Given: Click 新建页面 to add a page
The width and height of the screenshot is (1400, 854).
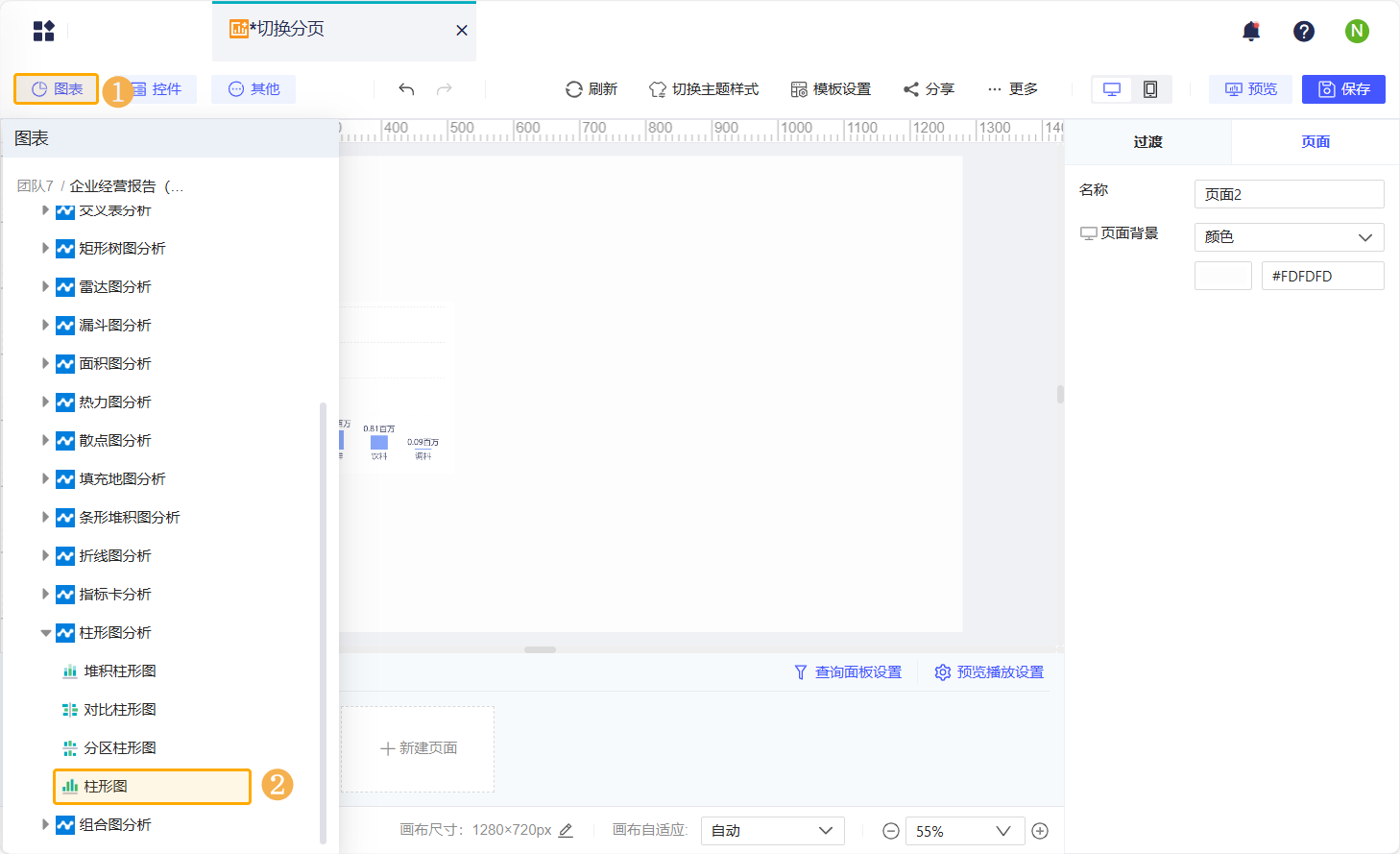Looking at the screenshot, I should click(418, 749).
